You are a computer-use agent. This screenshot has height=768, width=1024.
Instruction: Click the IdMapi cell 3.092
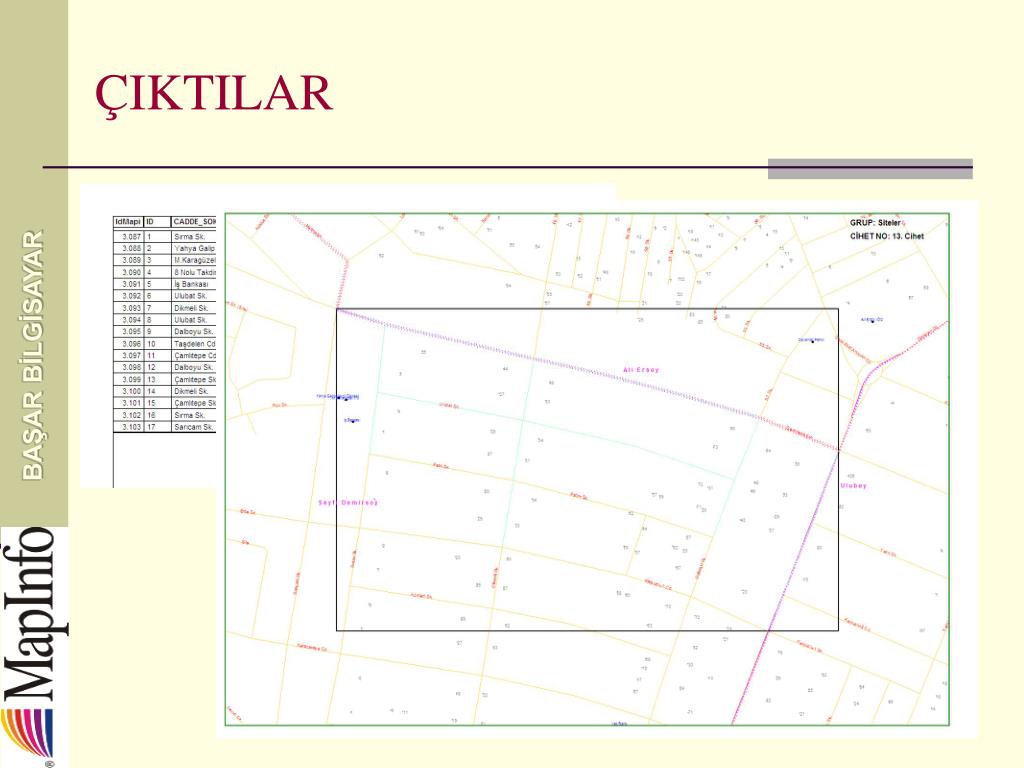point(128,296)
